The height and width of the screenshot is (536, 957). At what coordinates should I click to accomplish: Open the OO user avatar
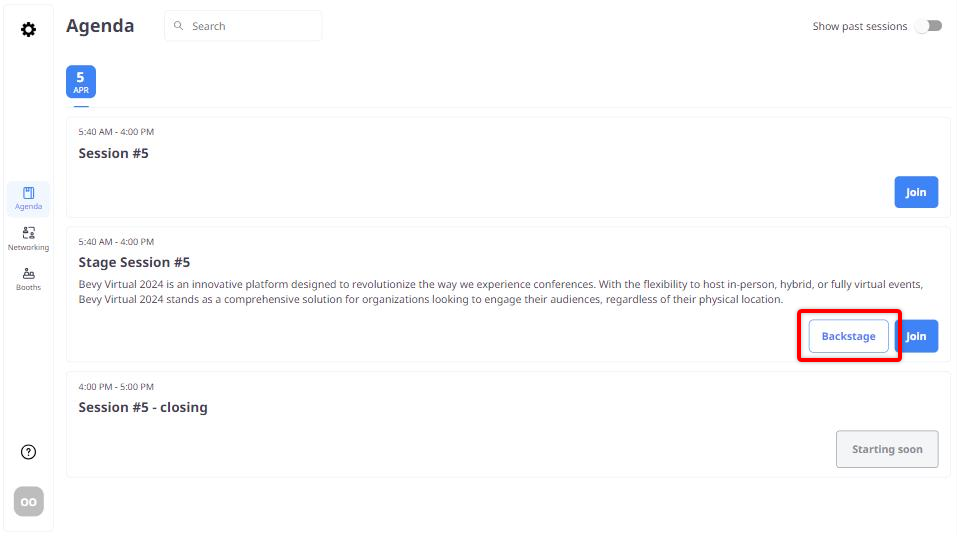28,501
